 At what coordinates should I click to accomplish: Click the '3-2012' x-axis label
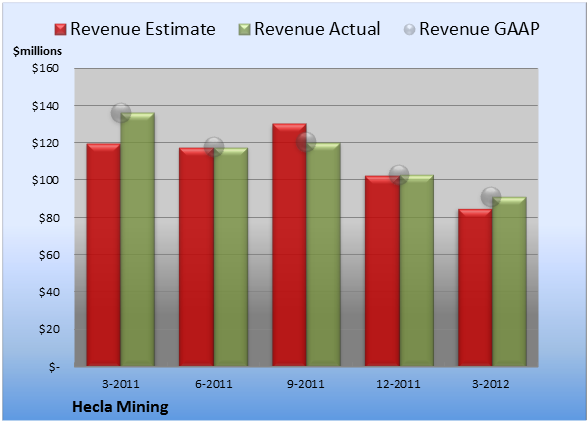491,384
